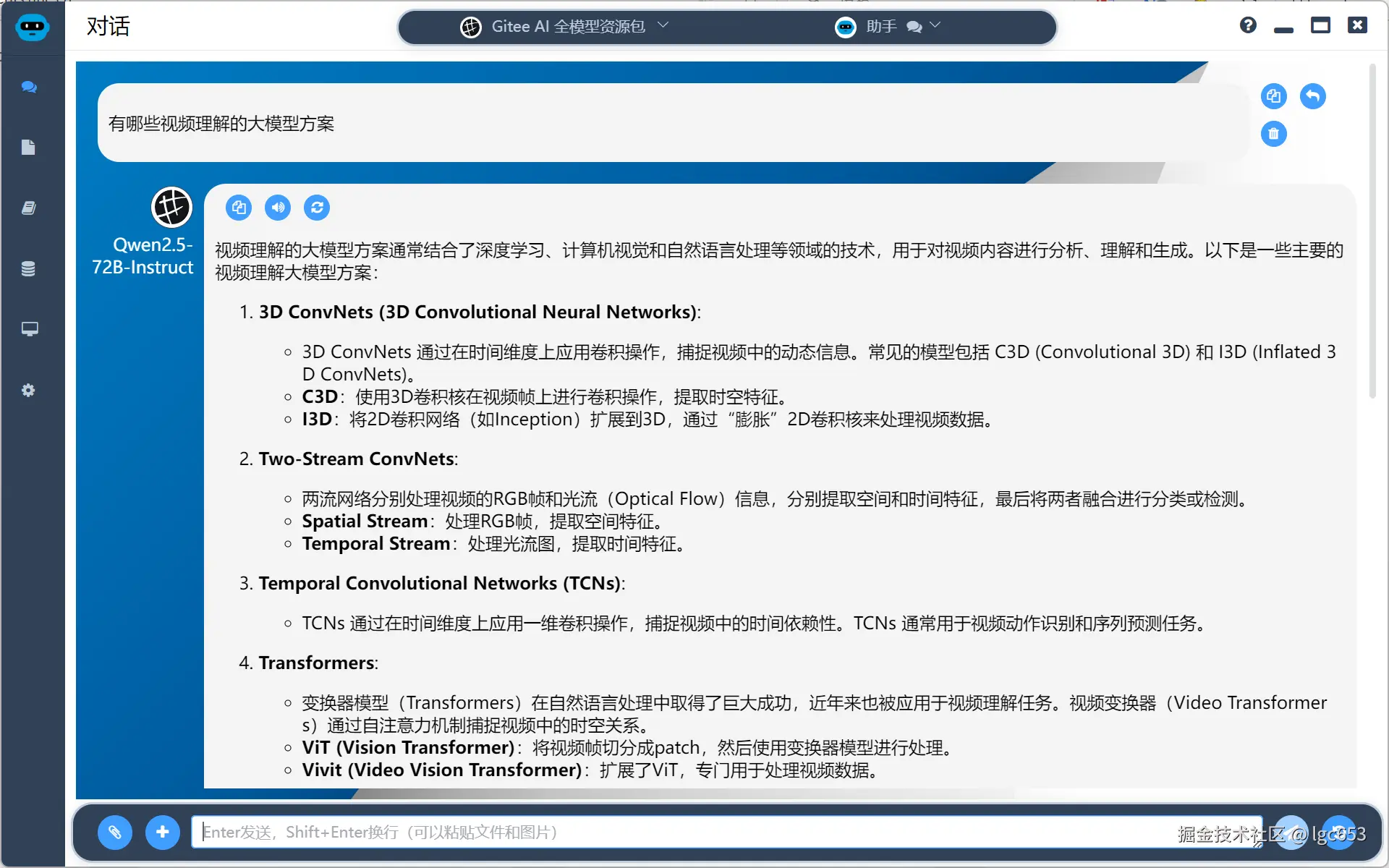Open the database section in sidebar
Screen dimensions: 1389x868
[29, 269]
